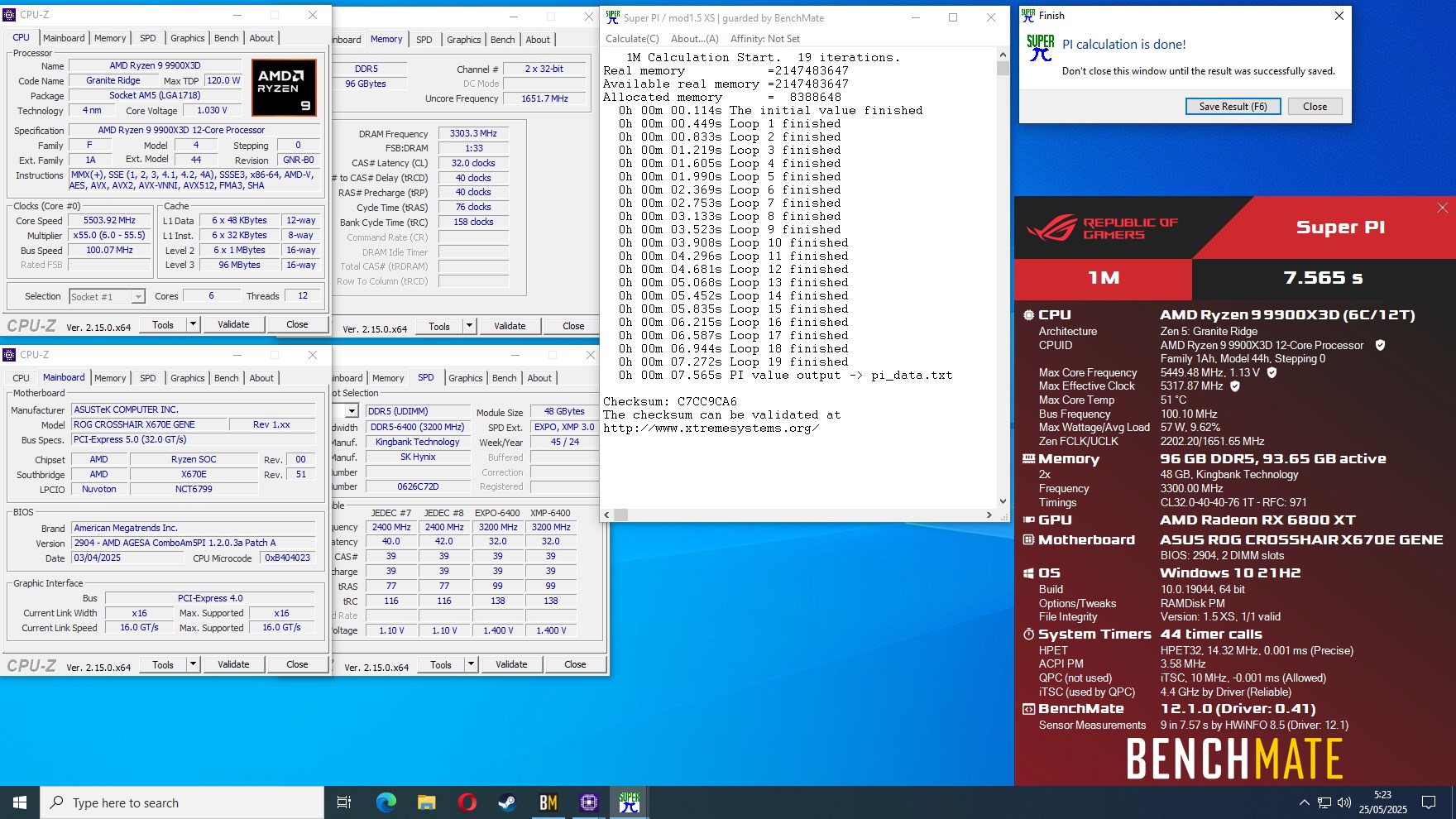Screen dimensions: 1456x819
Task: Select Graphics tab in the Memory window
Action: [x=463, y=40]
